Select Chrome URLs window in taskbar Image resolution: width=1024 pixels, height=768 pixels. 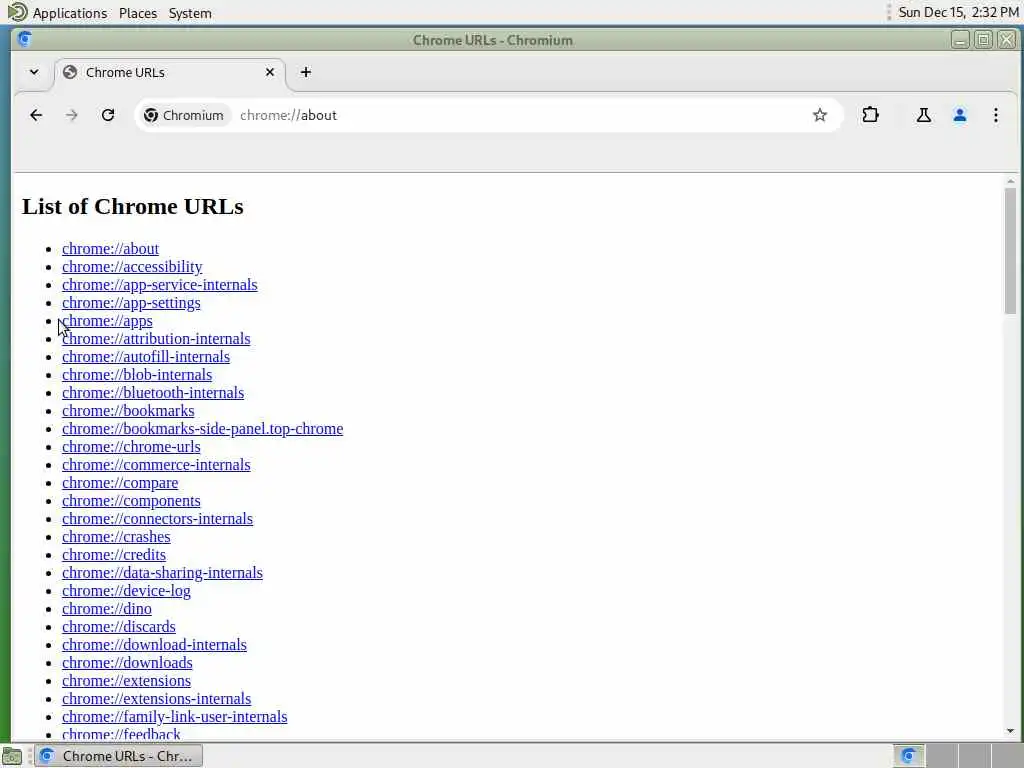(118, 756)
